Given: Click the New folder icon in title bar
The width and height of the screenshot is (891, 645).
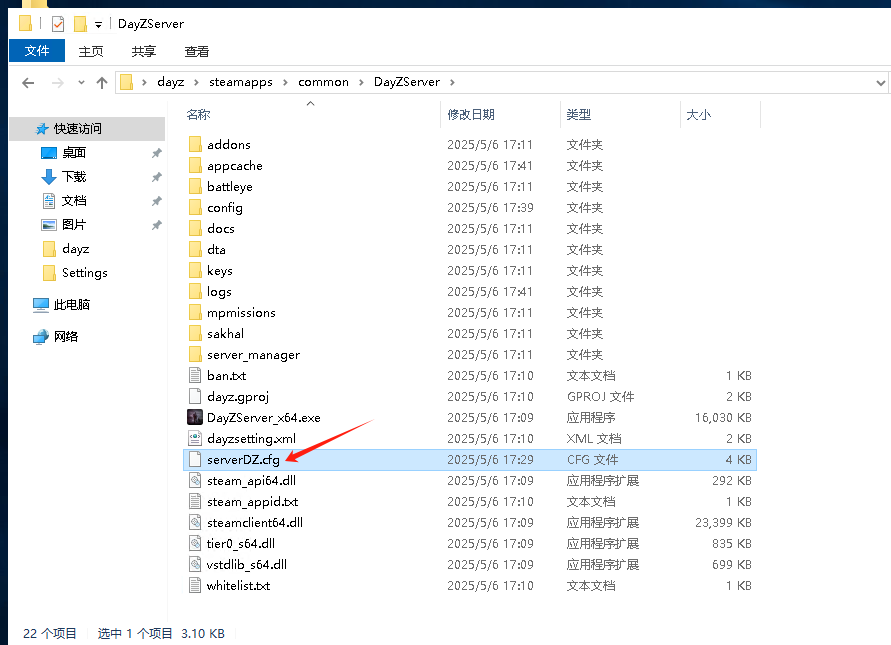Looking at the screenshot, I should point(81,24).
